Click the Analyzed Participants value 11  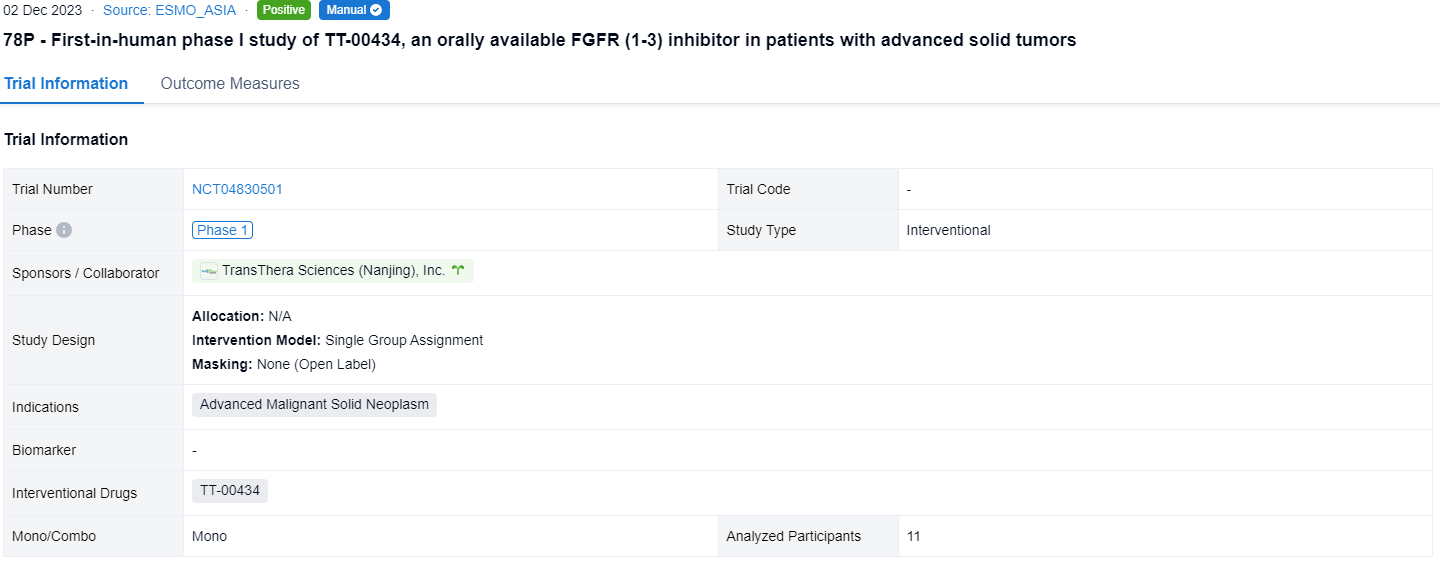(913, 536)
